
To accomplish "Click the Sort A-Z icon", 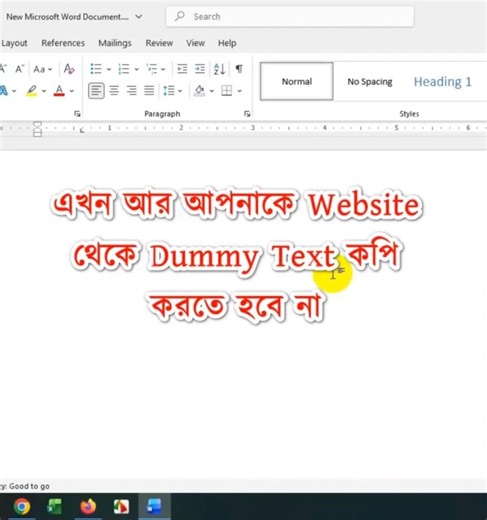I will [219, 69].
